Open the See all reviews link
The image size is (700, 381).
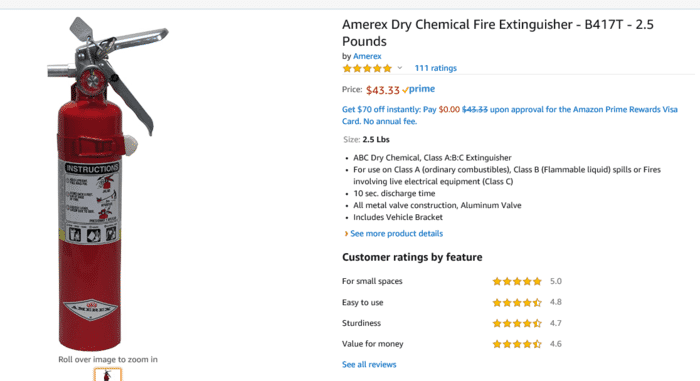[x=369, y=364]
